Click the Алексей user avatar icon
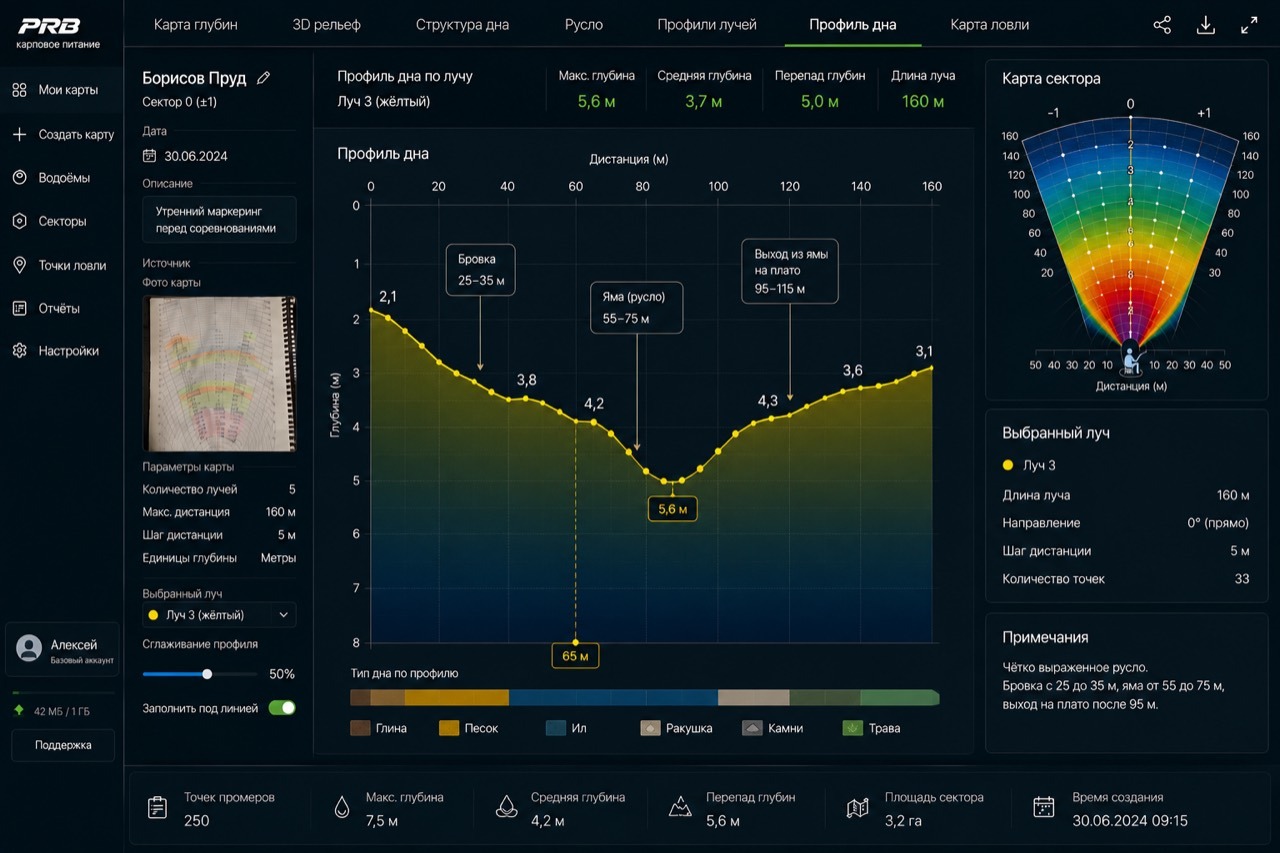Screen dimensions: 1280x853 tap(30, 648)
